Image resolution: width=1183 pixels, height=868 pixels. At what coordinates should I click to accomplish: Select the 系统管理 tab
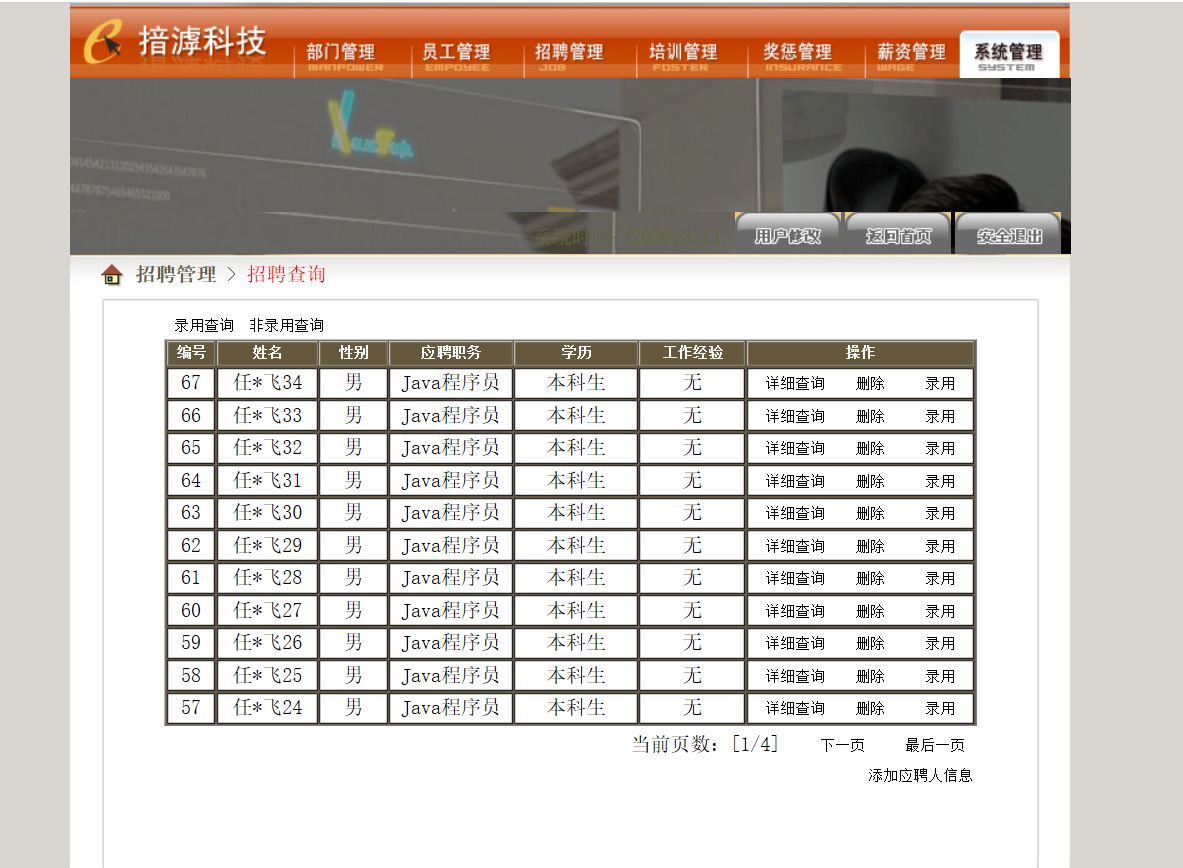coord(1008,55)
